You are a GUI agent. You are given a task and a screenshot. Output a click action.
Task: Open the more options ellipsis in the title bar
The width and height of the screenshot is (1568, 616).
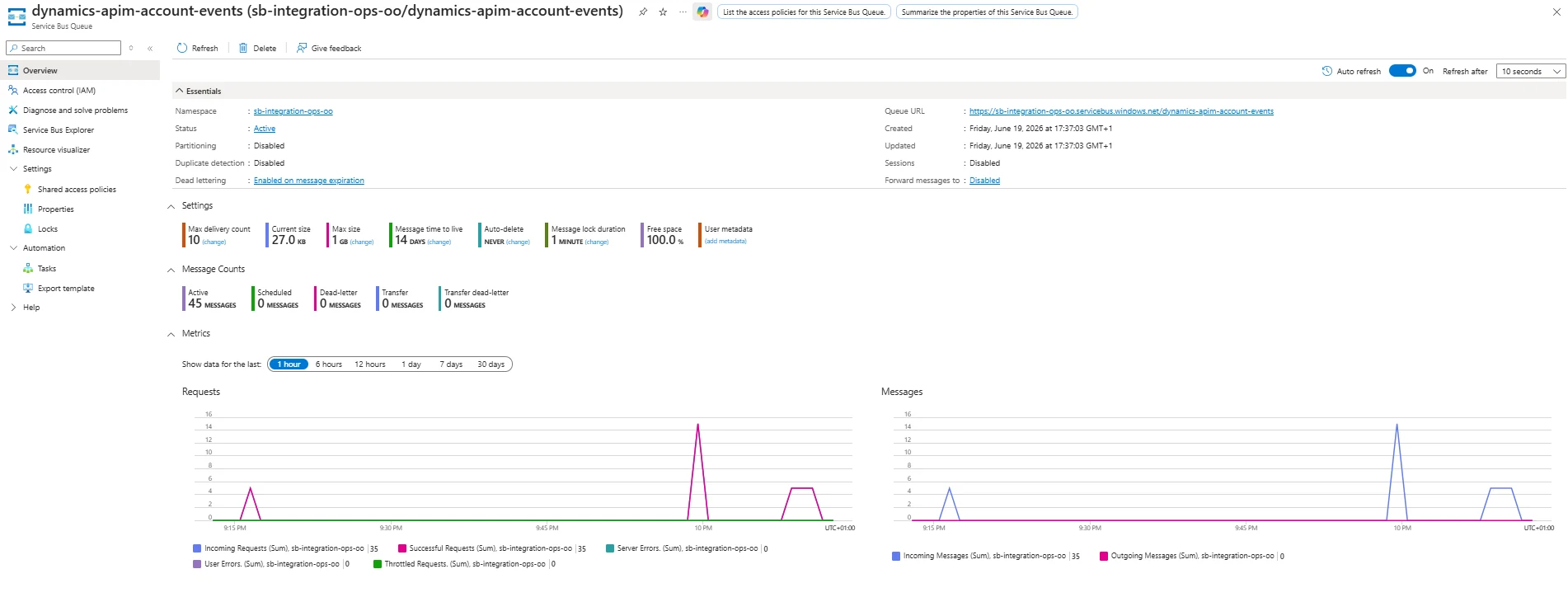[683, 12]
